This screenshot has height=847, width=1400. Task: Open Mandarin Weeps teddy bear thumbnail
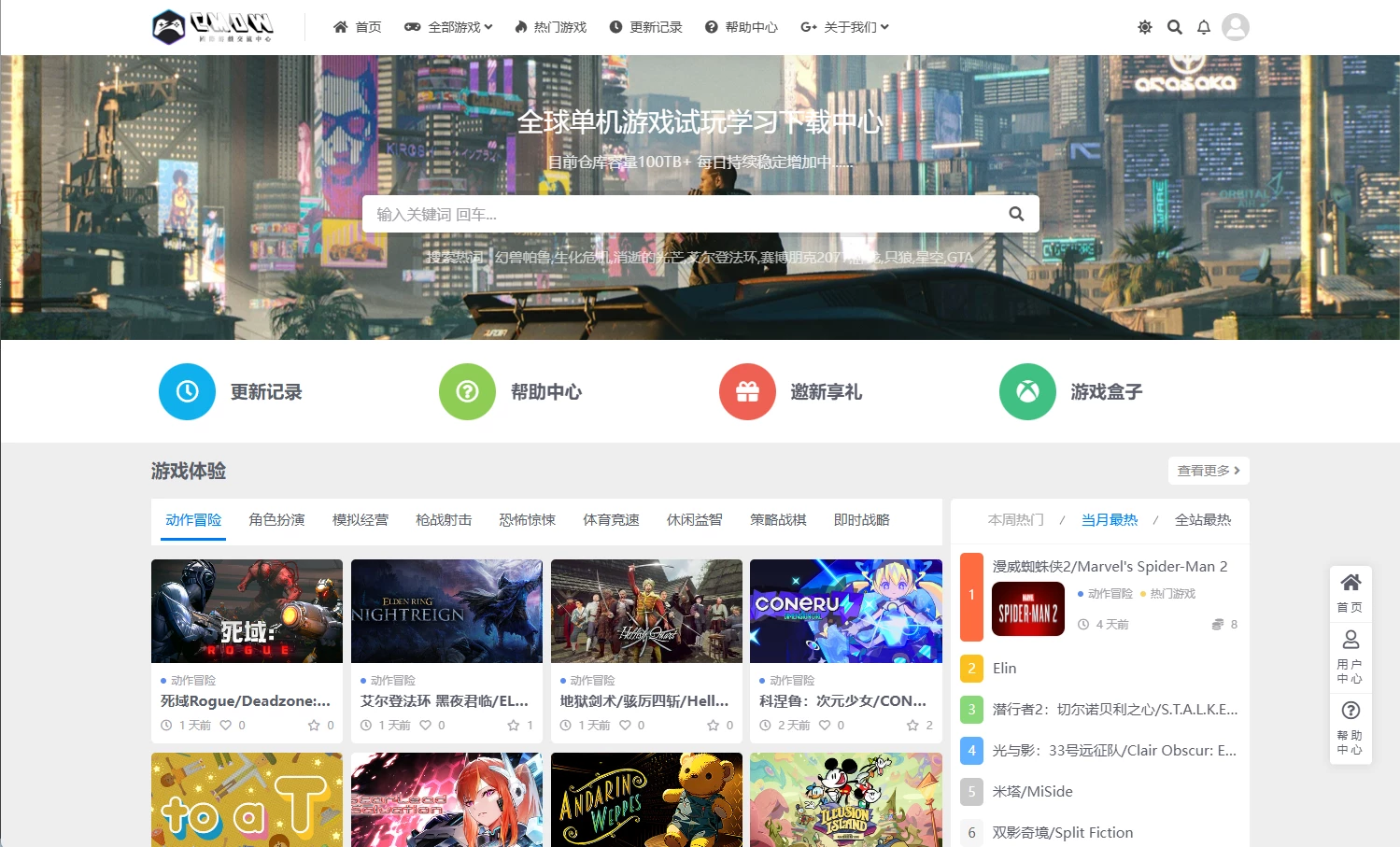646,799
